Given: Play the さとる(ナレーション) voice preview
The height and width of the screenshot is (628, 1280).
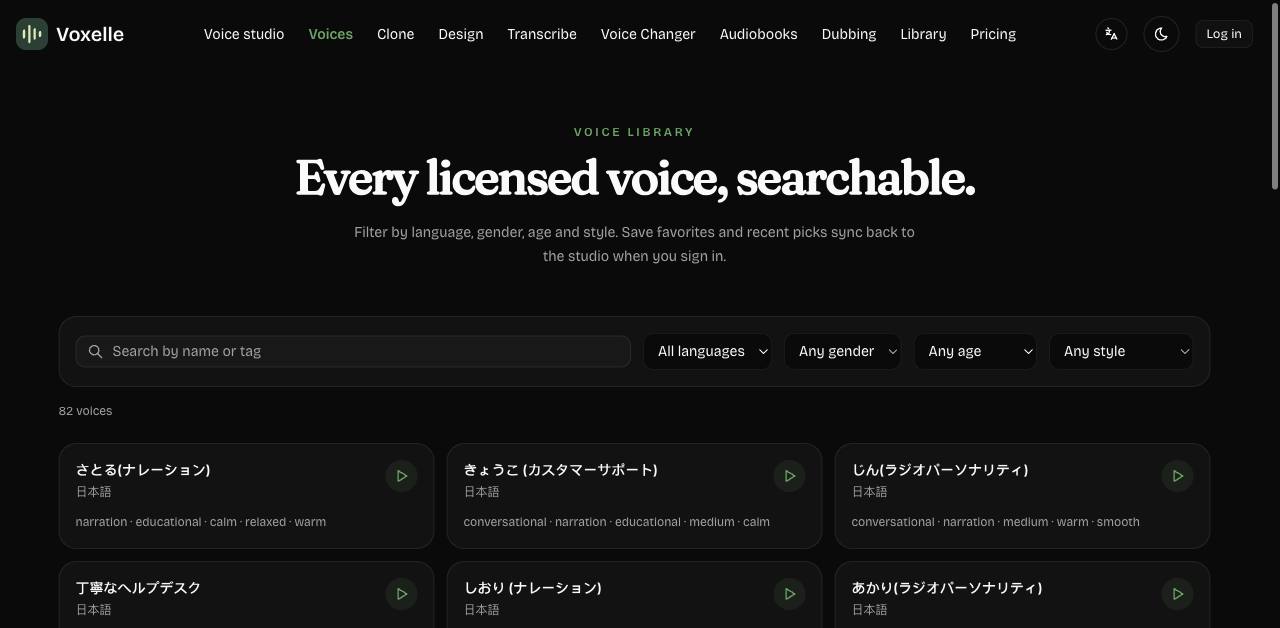Looking at the screenshot, I should click(x=402, y=476).
